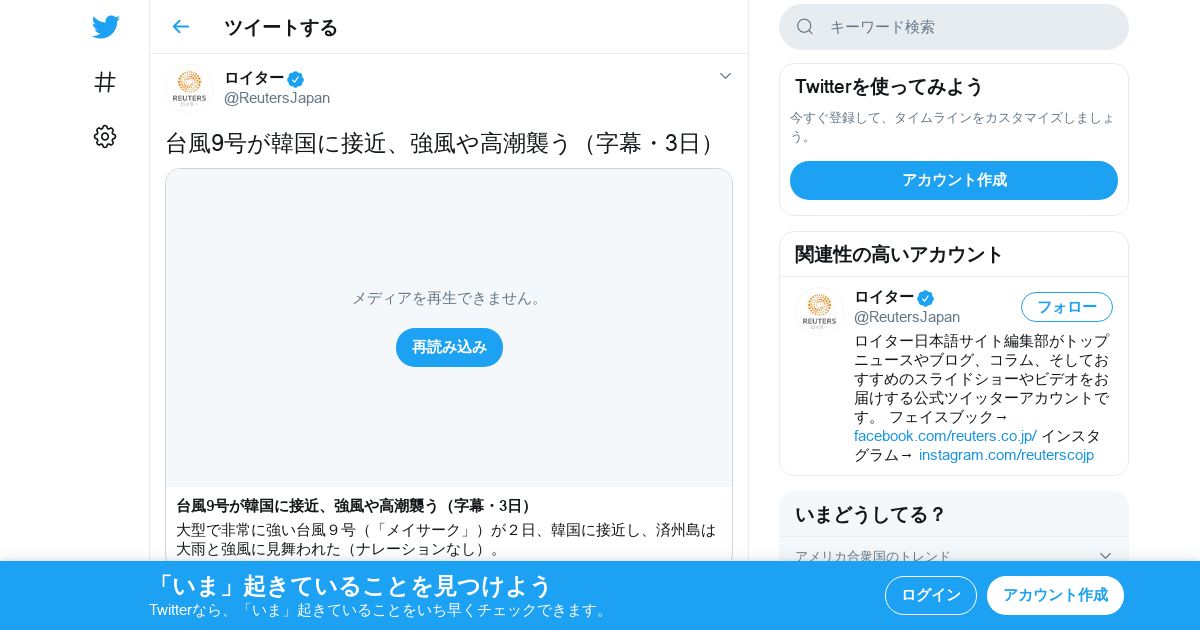Open the settings gear icon

[x=105, y=137]
